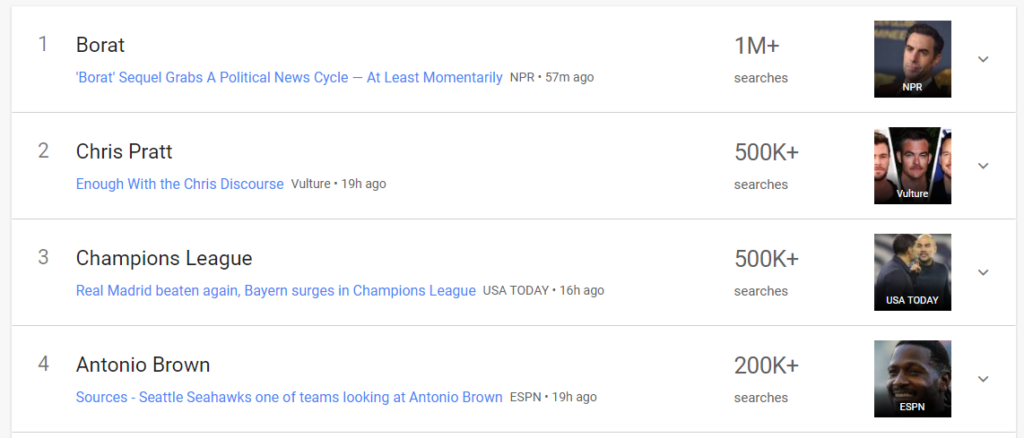Screen dimensions: 1024x438
Task: Open Real Madrid beaten again article link
Action: 276,290
